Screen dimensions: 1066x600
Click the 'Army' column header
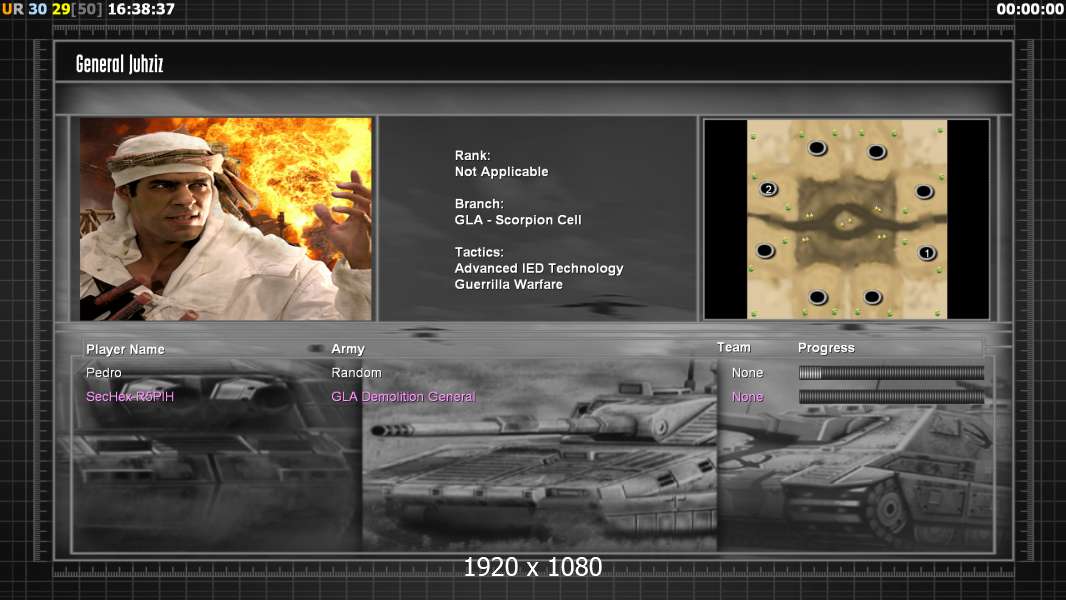(x=348, y=349)
